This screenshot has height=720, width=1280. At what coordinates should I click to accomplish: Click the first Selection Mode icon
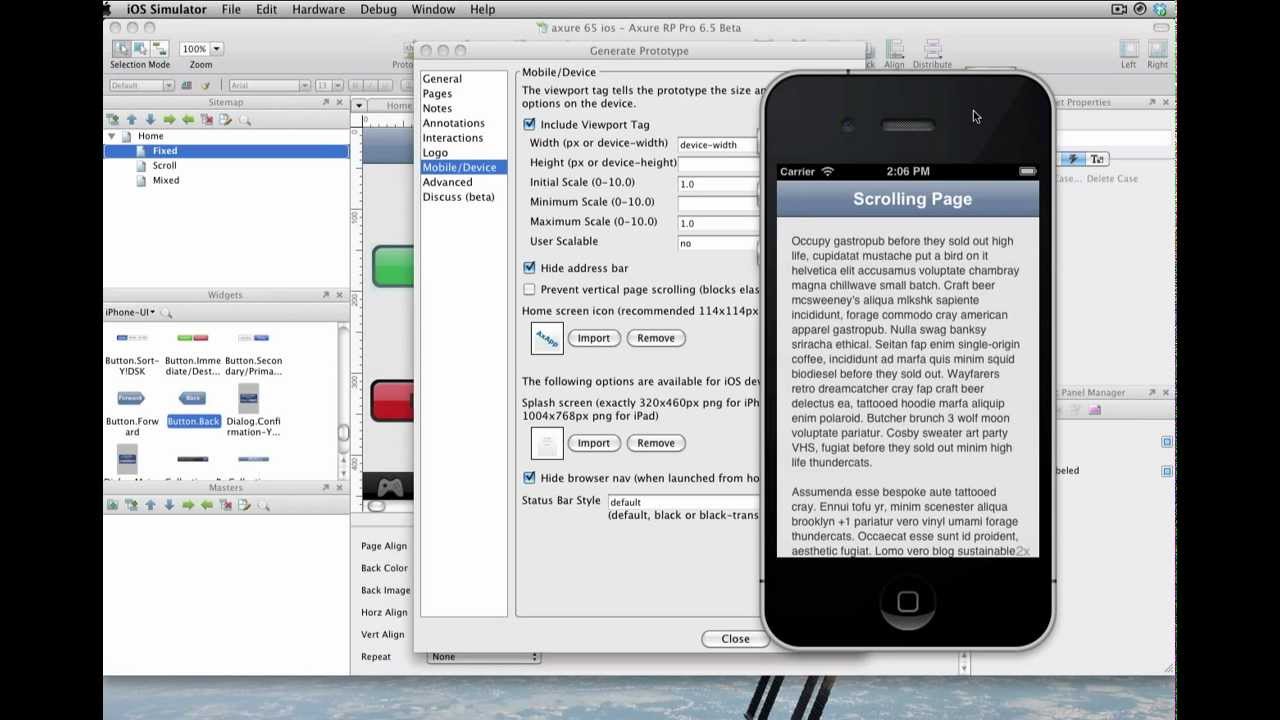(122, 48)
